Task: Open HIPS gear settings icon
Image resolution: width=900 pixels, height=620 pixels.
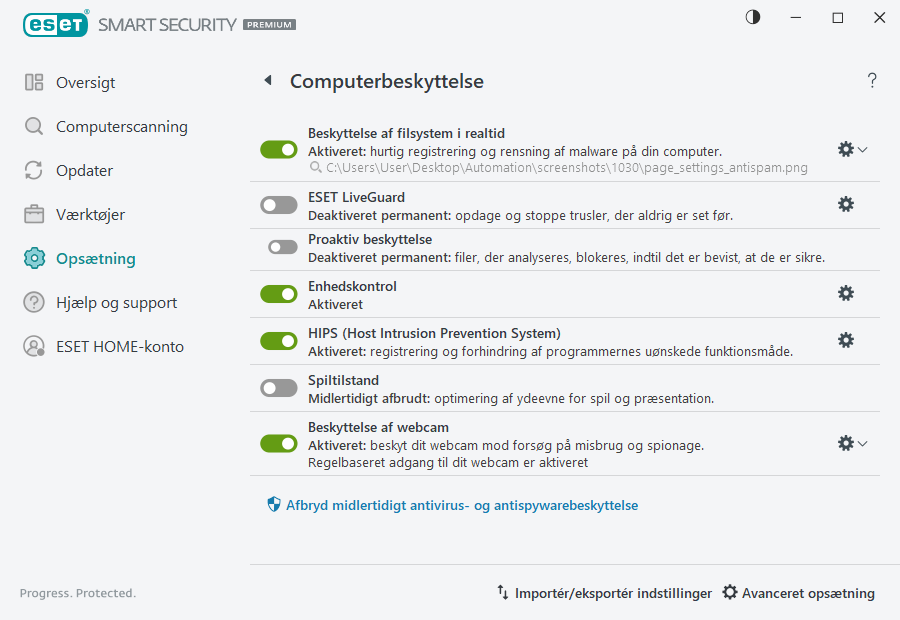Action: 846,340
